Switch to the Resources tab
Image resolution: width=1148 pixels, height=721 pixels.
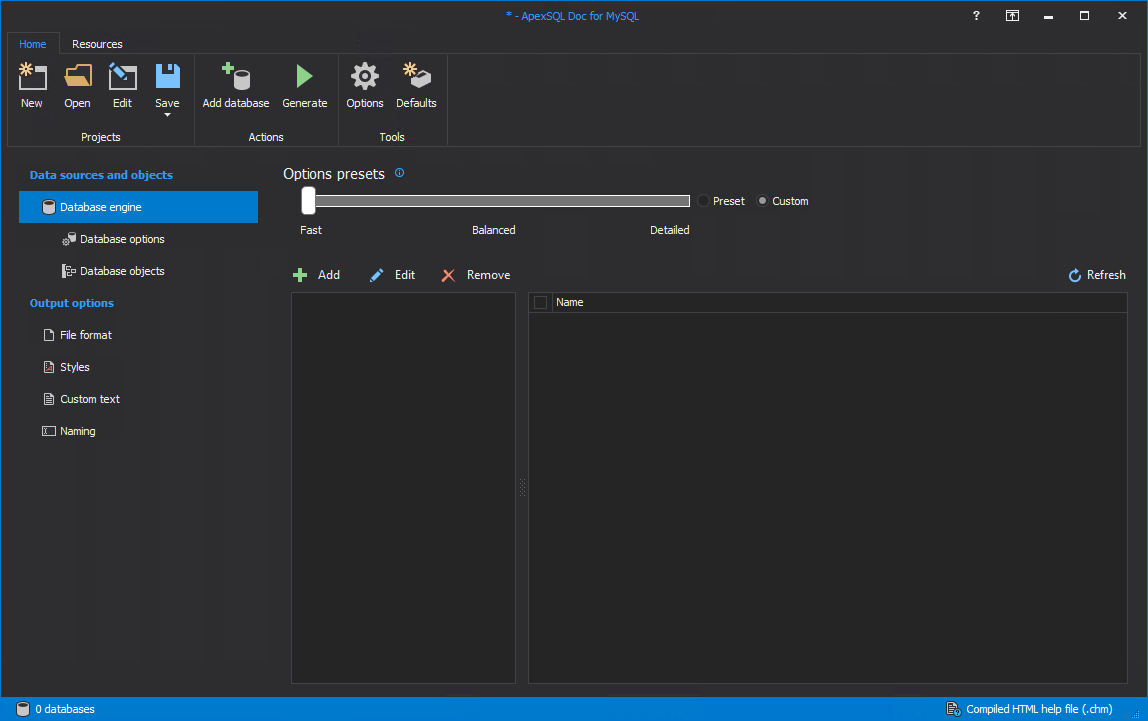(97, 44)
